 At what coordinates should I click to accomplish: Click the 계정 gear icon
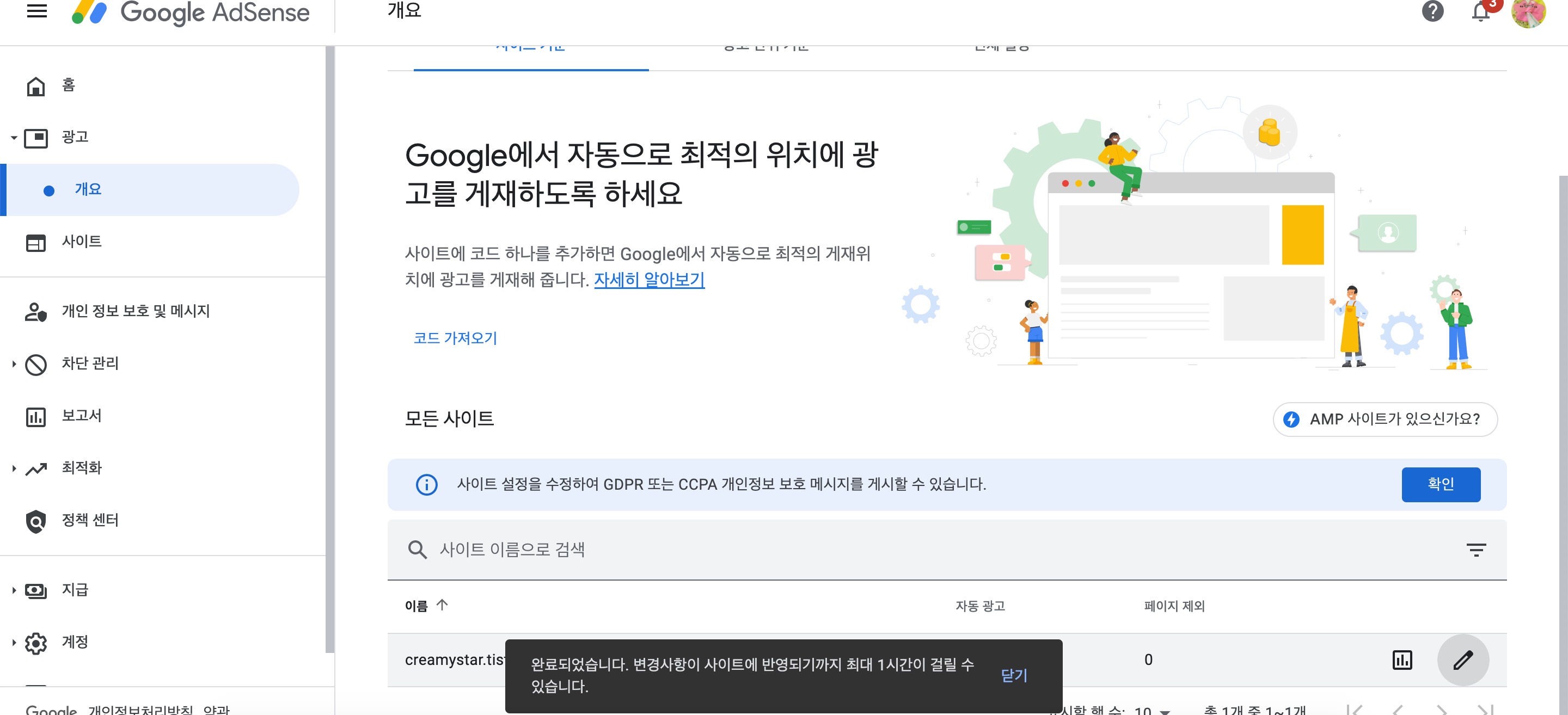[x=36, y=643]
